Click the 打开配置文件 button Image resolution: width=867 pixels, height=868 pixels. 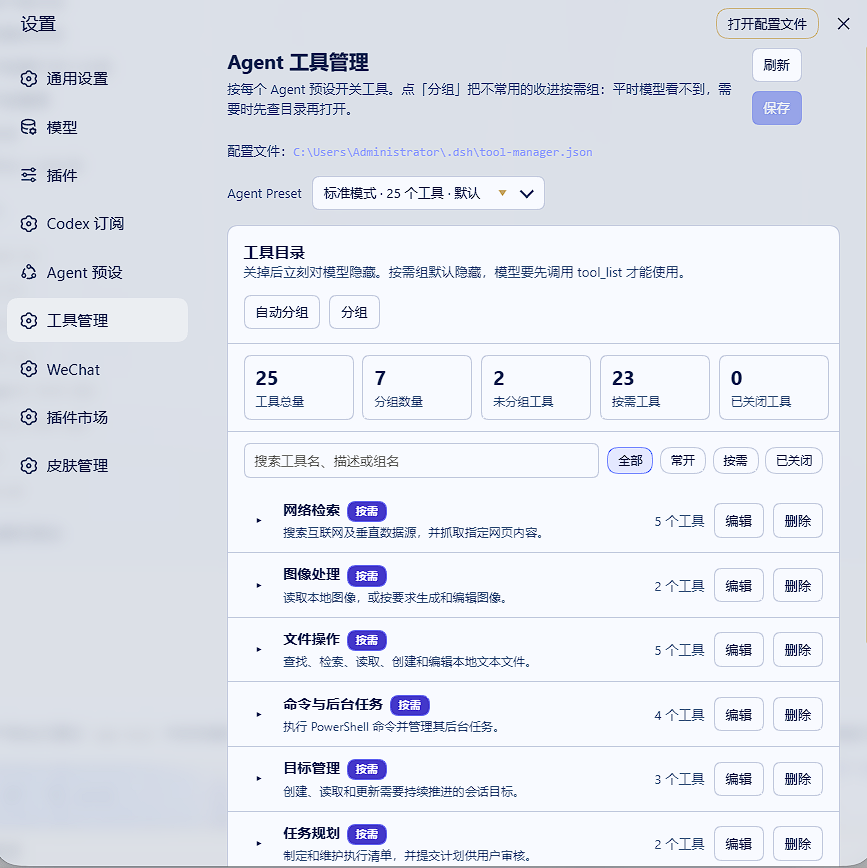tap(767, 24)
